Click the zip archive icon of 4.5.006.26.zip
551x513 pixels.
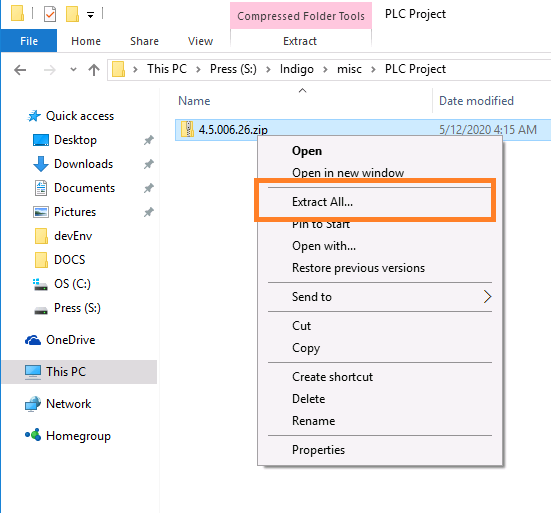(x=187, y=129)
